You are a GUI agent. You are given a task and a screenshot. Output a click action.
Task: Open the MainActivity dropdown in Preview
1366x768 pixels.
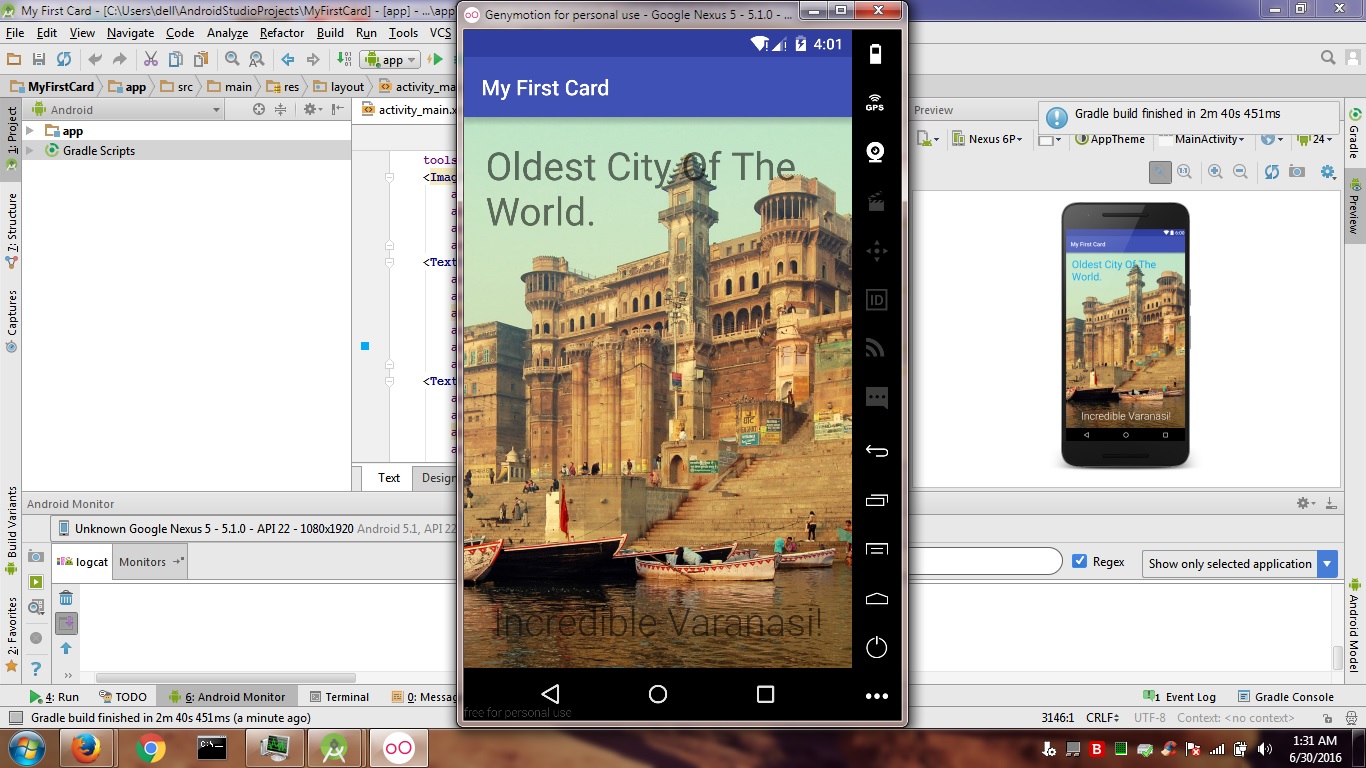(1203, 139)
